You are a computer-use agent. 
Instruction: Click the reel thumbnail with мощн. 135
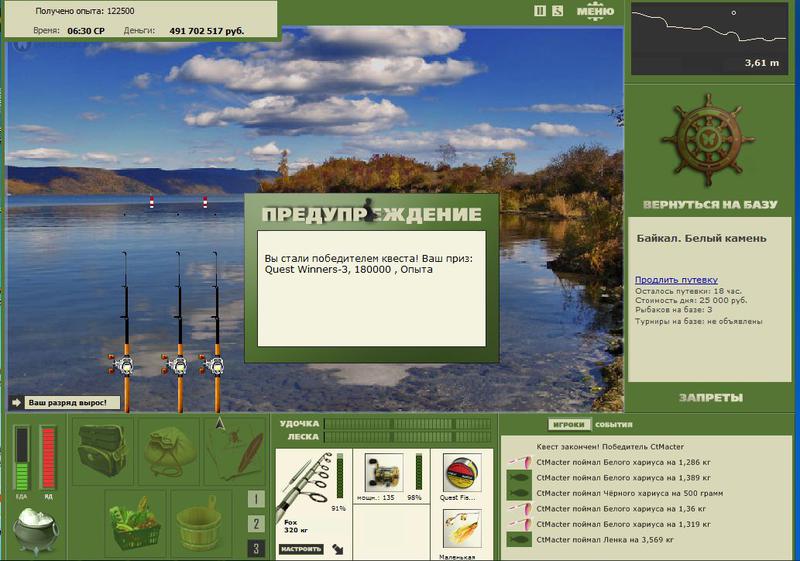(384, 472)
